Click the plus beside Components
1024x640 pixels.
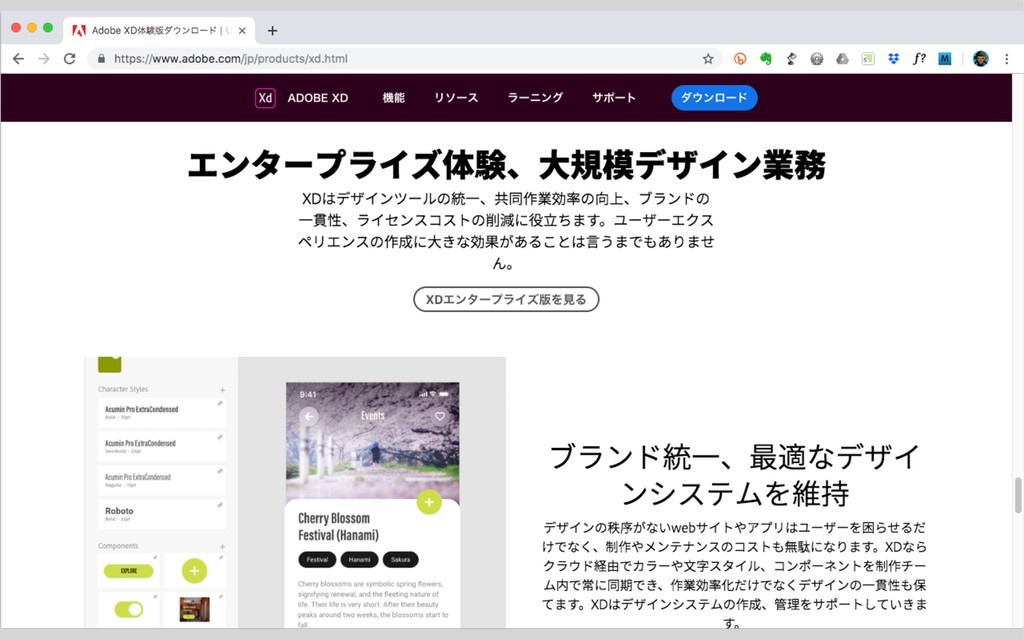coord(223,547)
